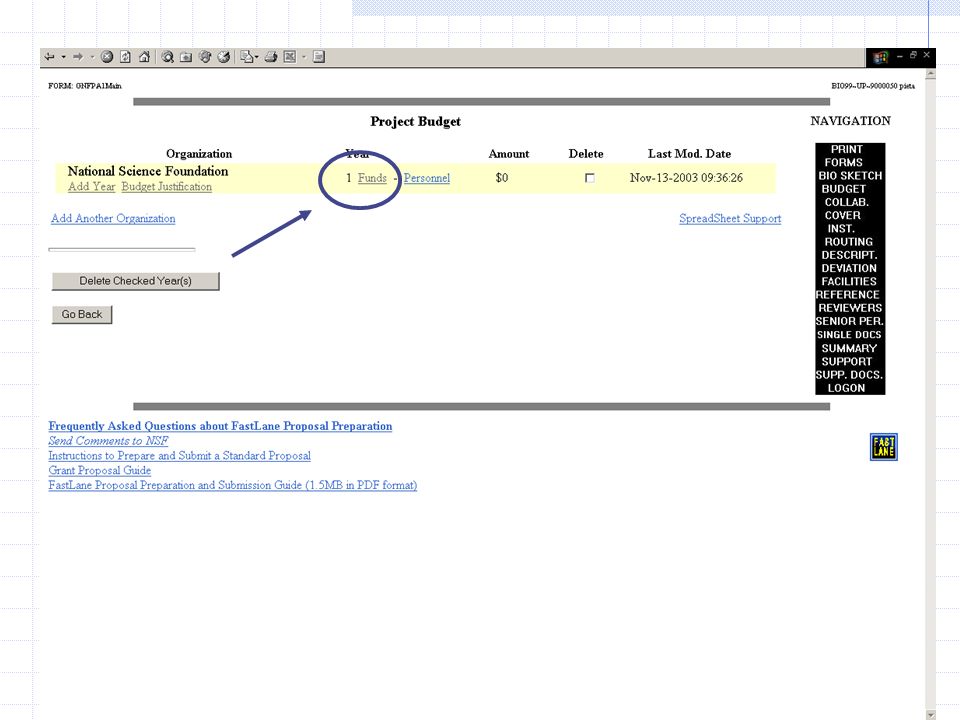The image size is (960, 720).
Task: Click the Refresh page icon
Action: pos(126,57)
